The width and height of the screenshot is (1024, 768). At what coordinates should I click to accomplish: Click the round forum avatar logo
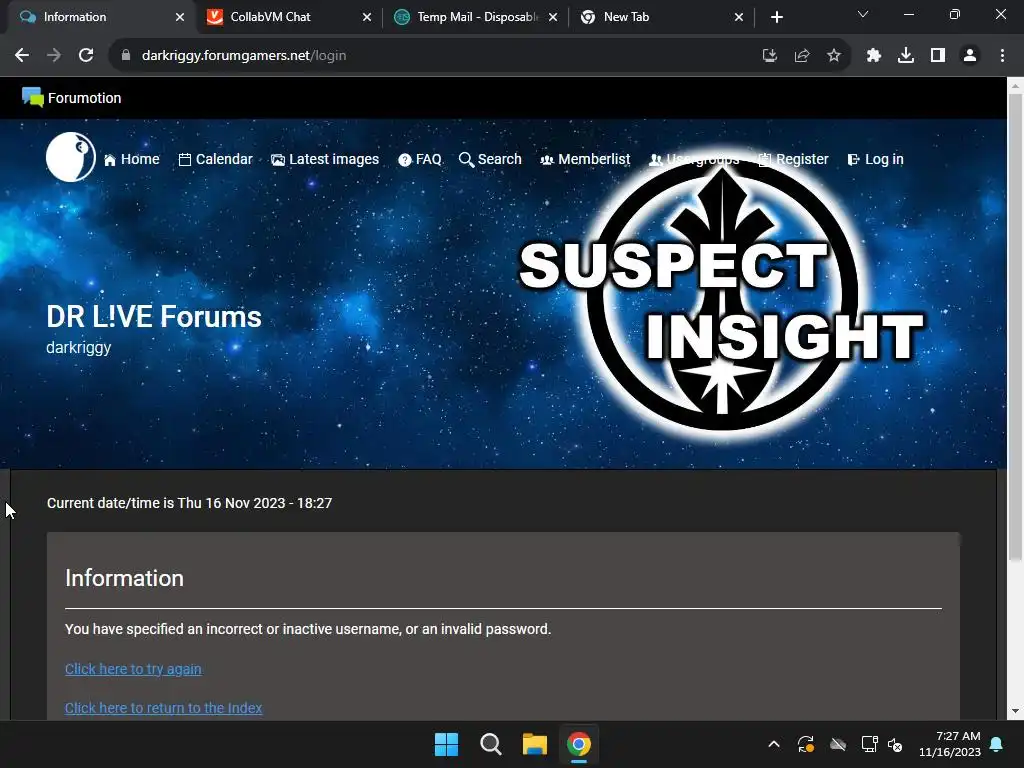click(71, 157)
